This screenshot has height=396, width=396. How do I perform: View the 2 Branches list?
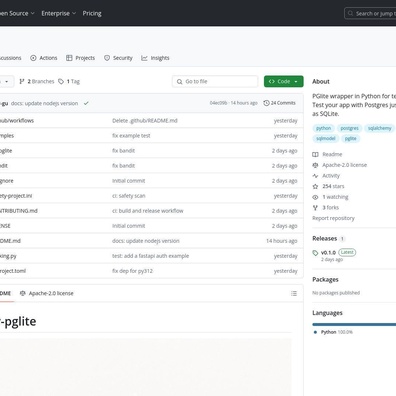coord(37,81)
